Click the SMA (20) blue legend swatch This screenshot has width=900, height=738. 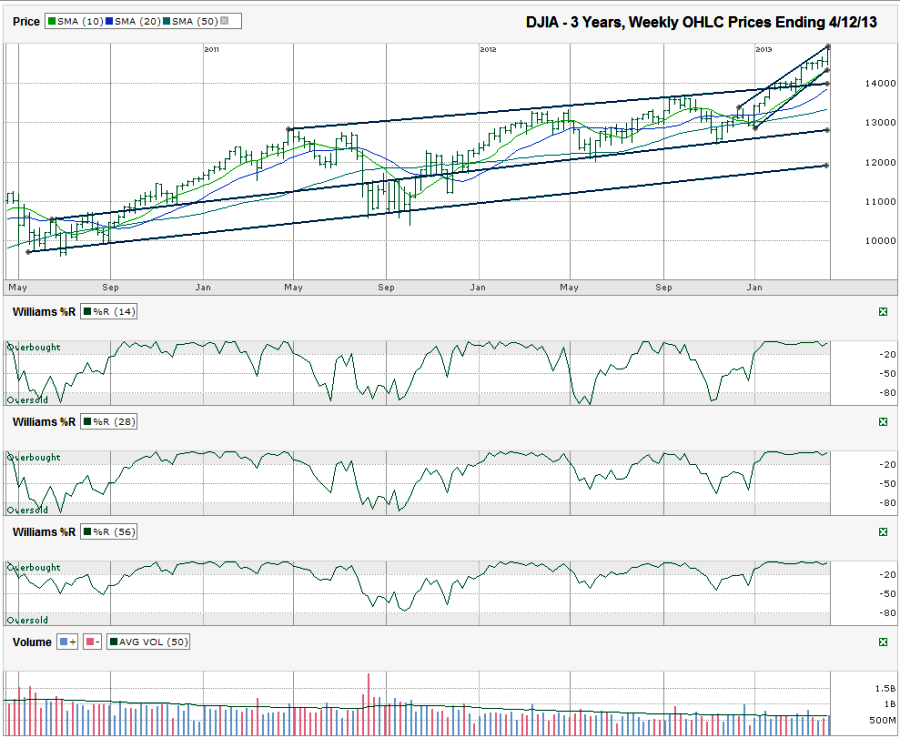pyautogui.click(x=109, y=21)
